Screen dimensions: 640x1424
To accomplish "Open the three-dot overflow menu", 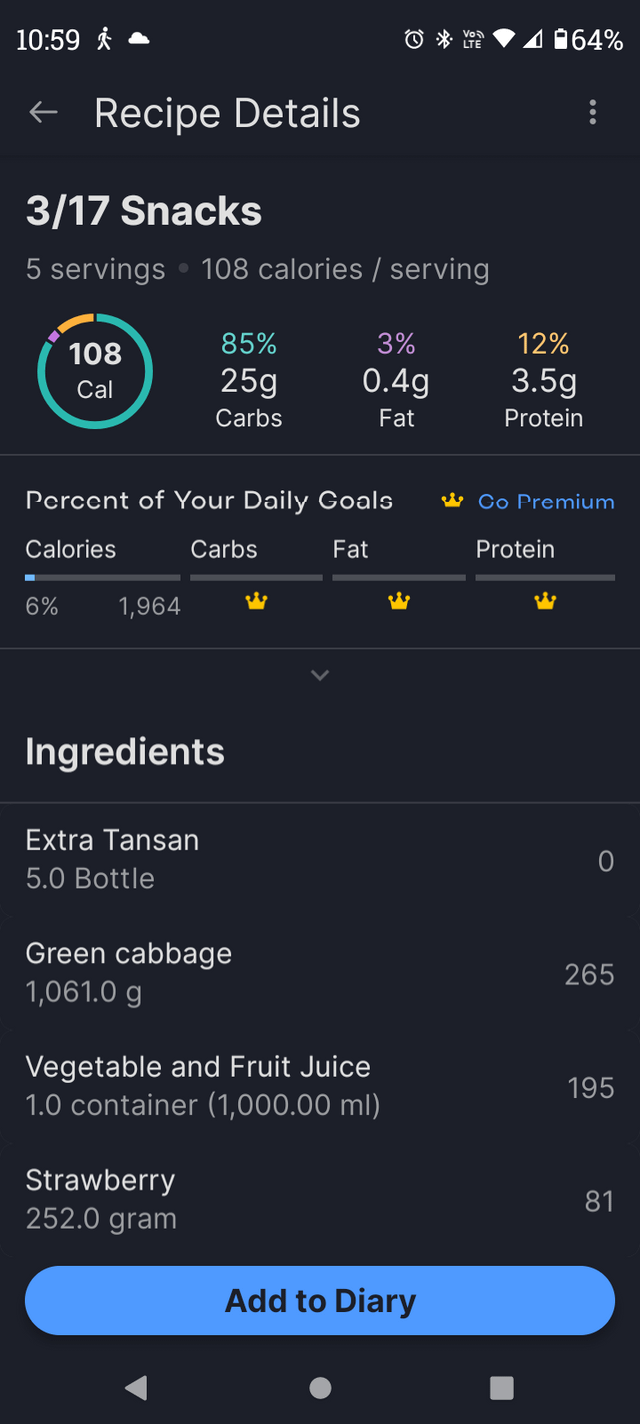I will coord(593,113).
